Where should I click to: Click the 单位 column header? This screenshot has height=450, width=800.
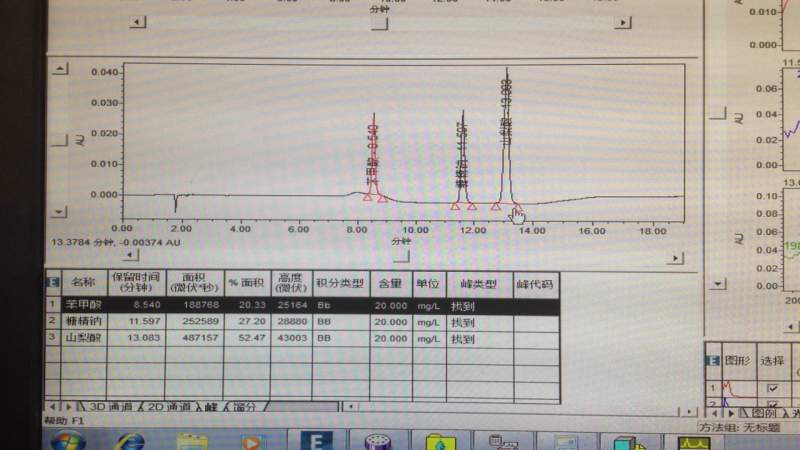coord(429,283)
